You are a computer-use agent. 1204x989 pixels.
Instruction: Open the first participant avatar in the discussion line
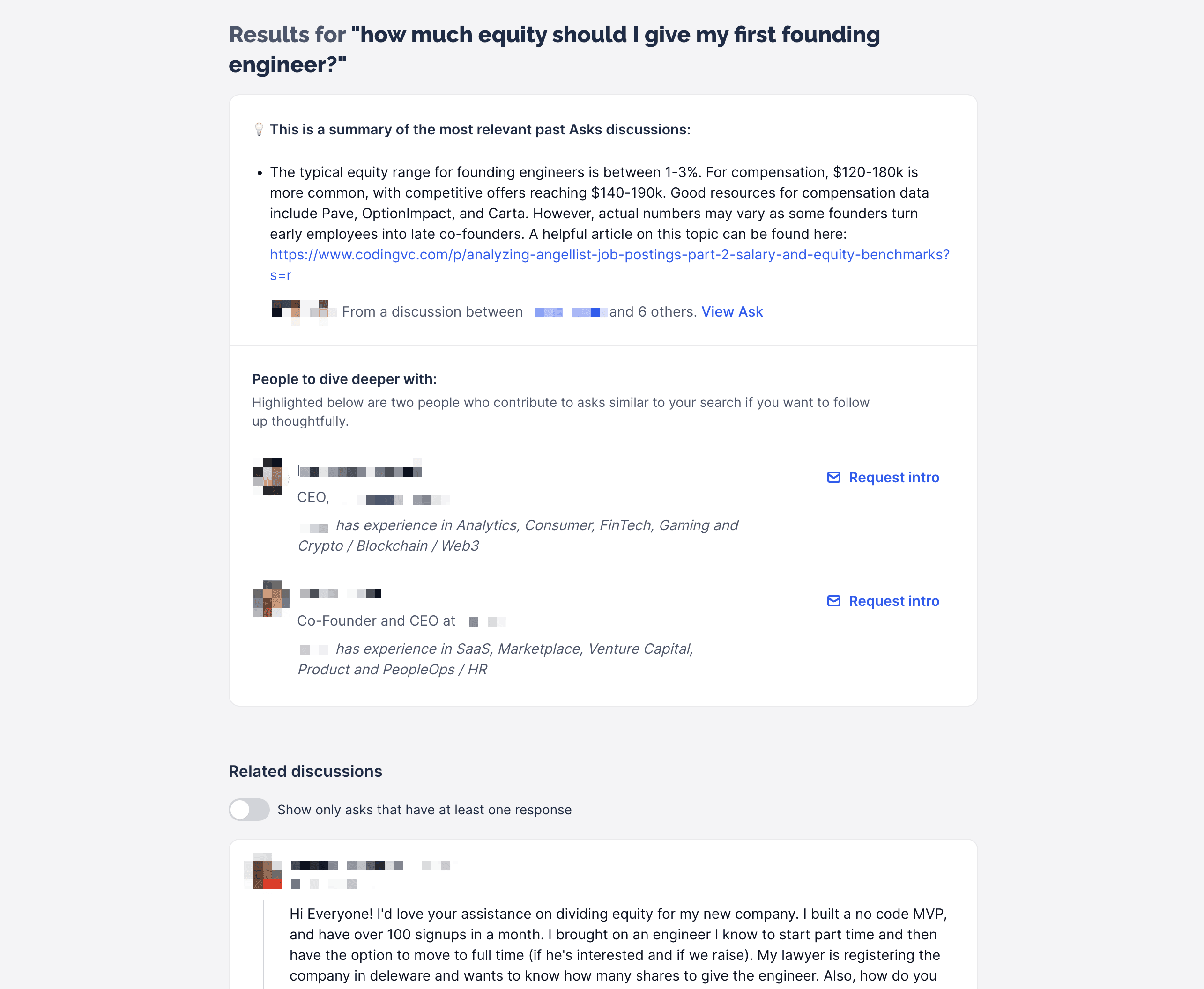286,311
